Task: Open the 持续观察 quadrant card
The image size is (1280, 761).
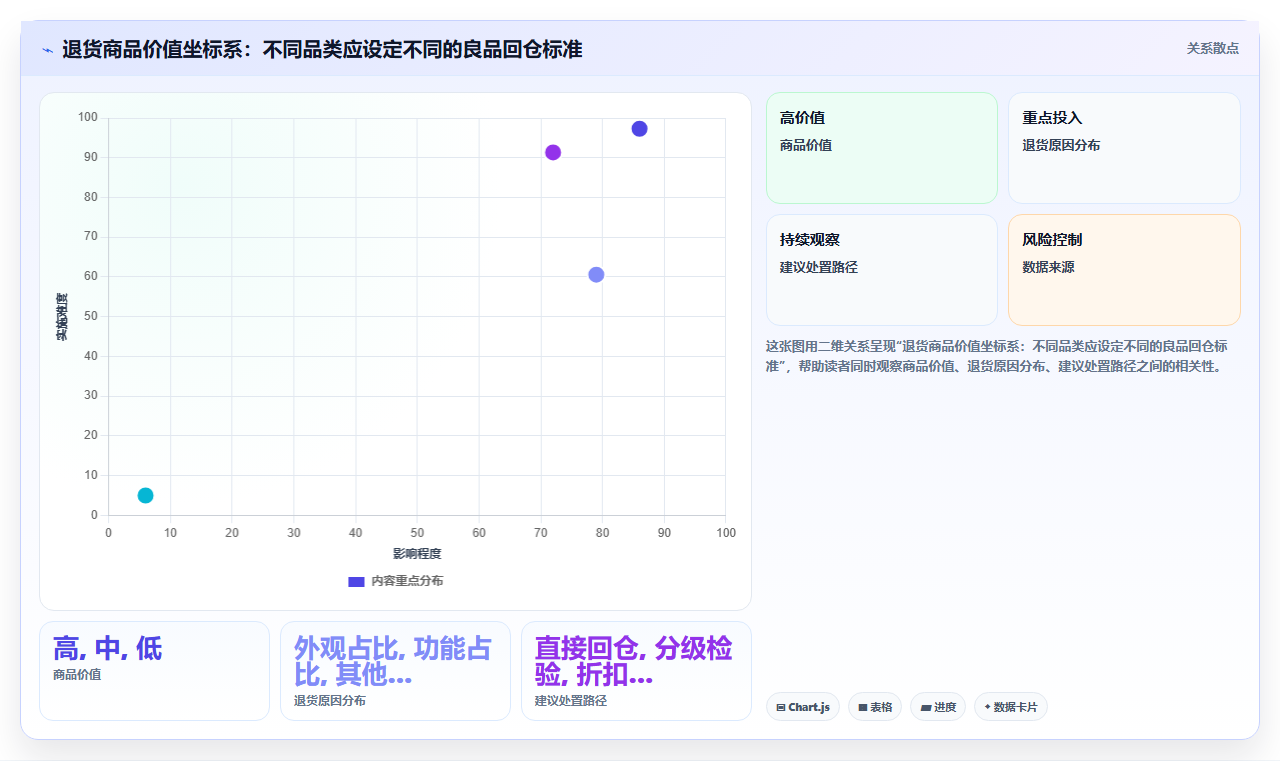Action: [882, 270]
